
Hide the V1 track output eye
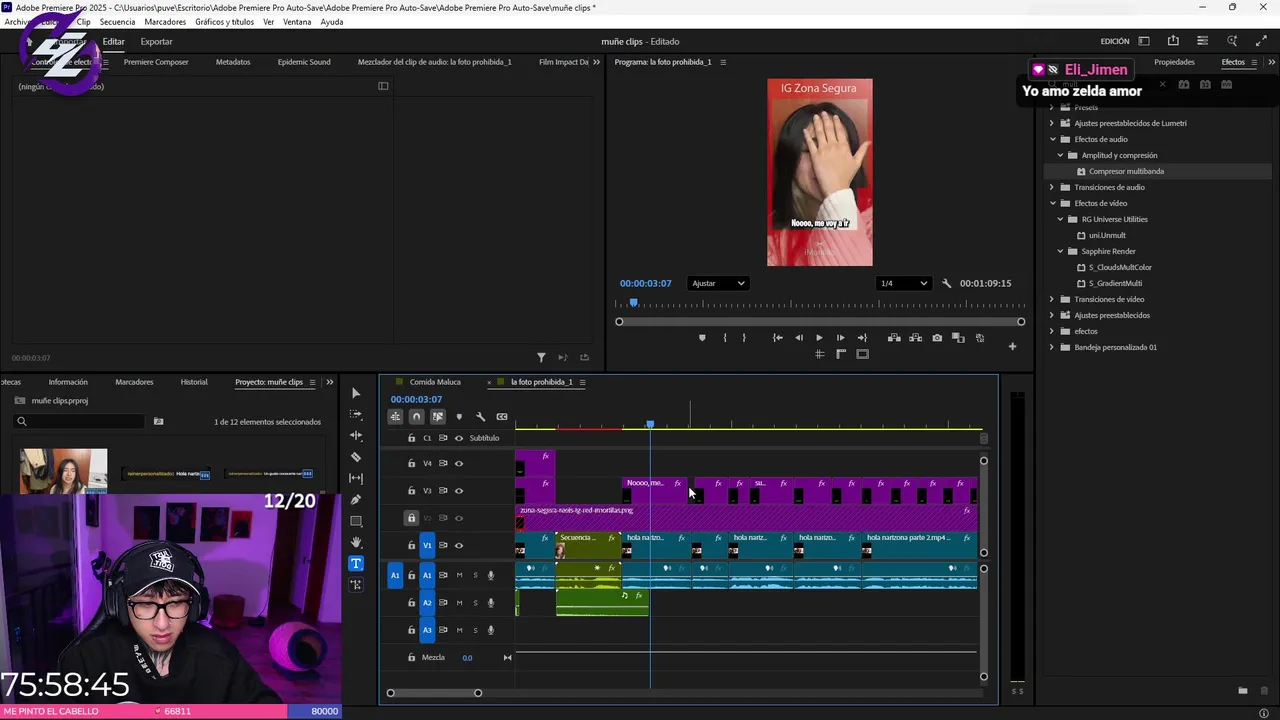click(459, 546)
